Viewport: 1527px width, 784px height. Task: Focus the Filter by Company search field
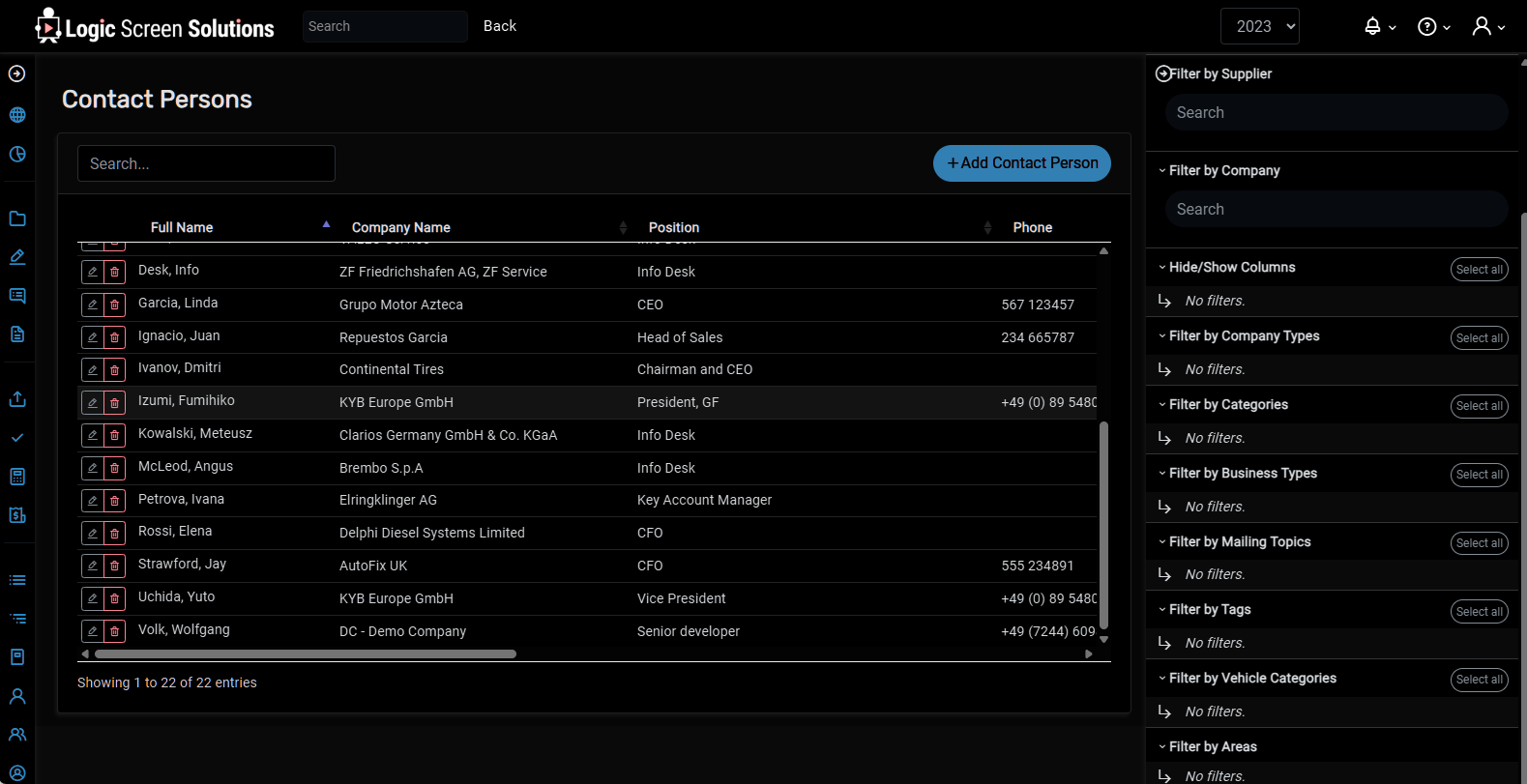pos(1336,209)
